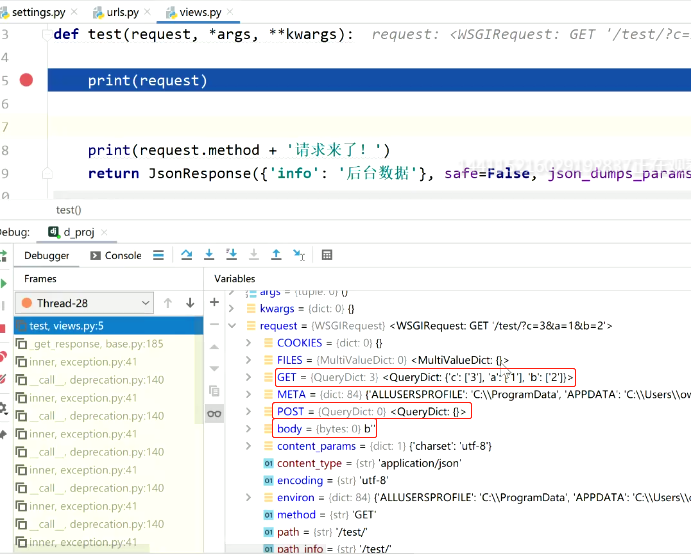Expand the content_params entry
The width and height of the screenshot is (691, 554).
(x=249, y=446)
